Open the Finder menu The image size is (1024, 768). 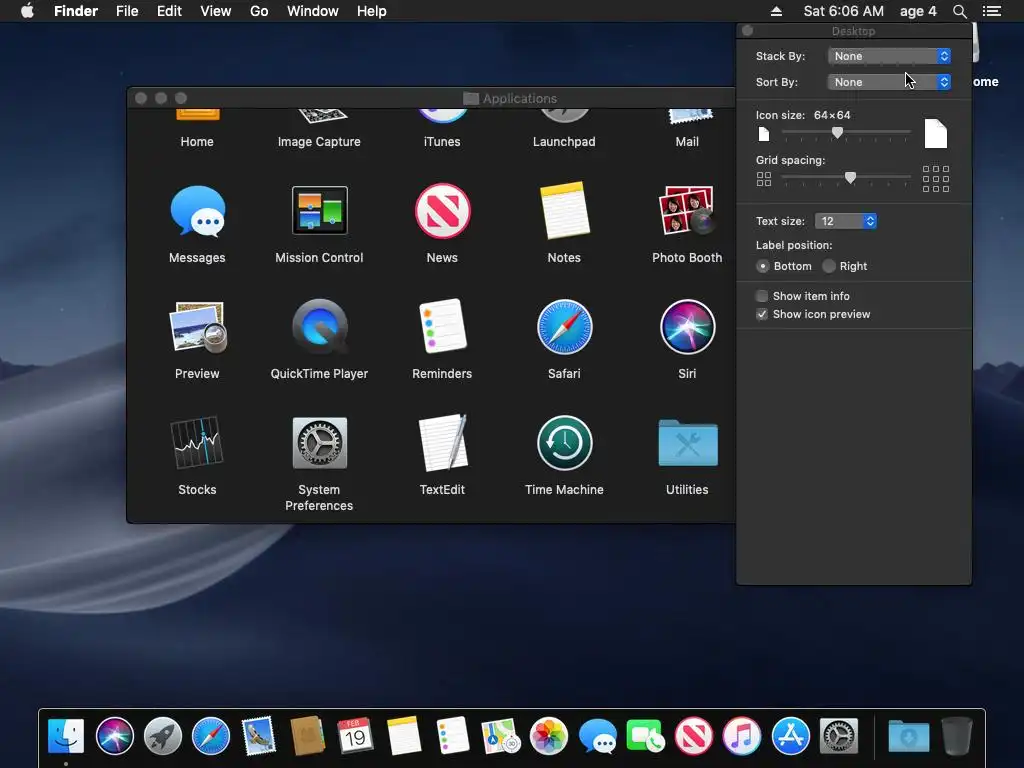coord(76,11)
